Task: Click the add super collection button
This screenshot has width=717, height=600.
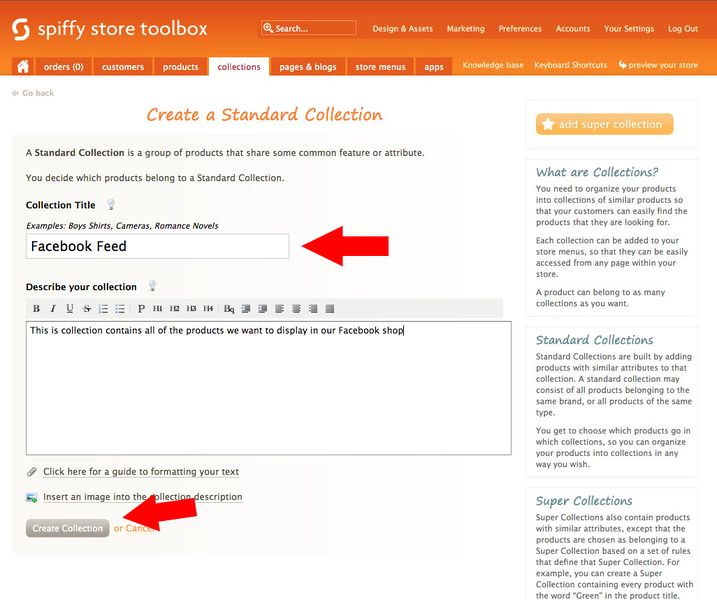Action: click(604, 124)
